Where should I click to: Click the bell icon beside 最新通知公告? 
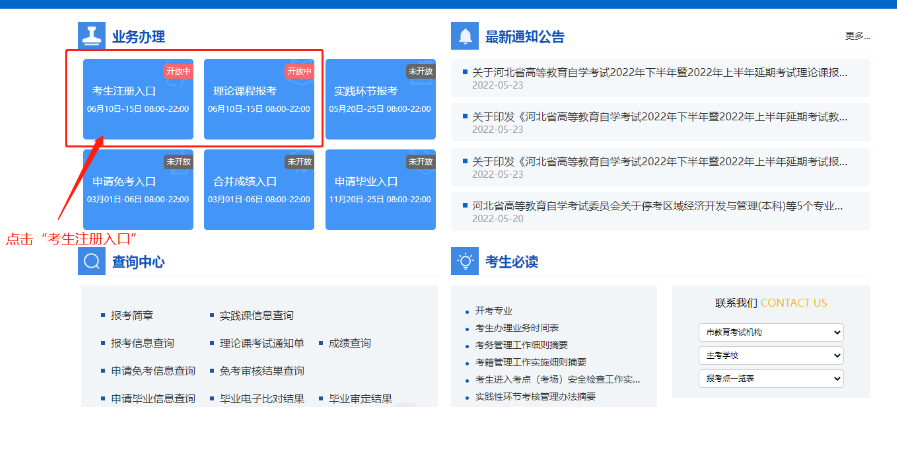click(x=465, y=36)
